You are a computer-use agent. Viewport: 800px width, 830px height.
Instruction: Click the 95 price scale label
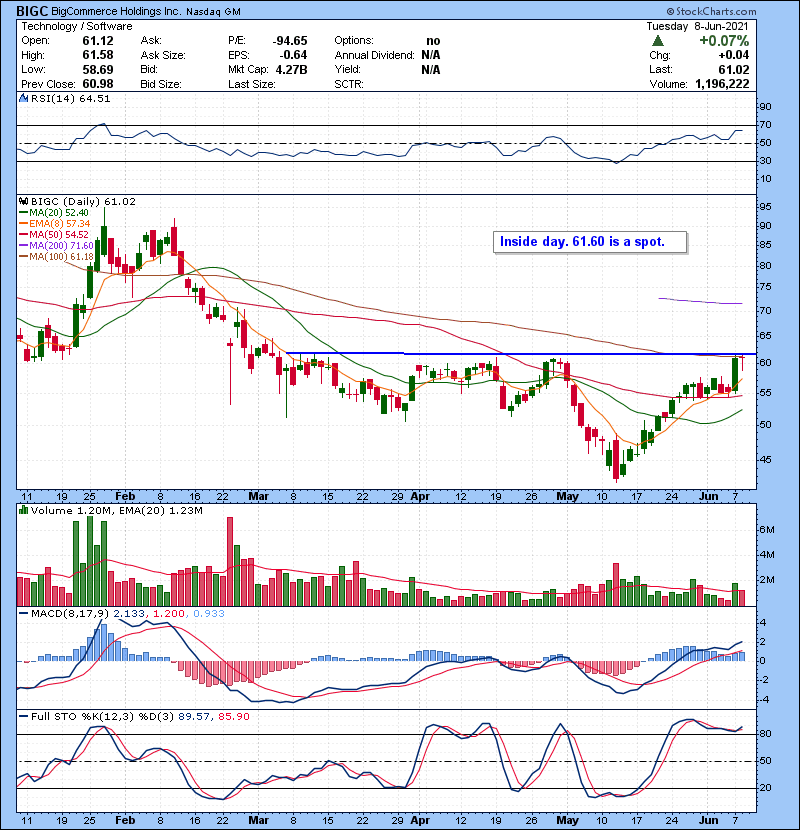pyautogui.click(x=765, y=207)
